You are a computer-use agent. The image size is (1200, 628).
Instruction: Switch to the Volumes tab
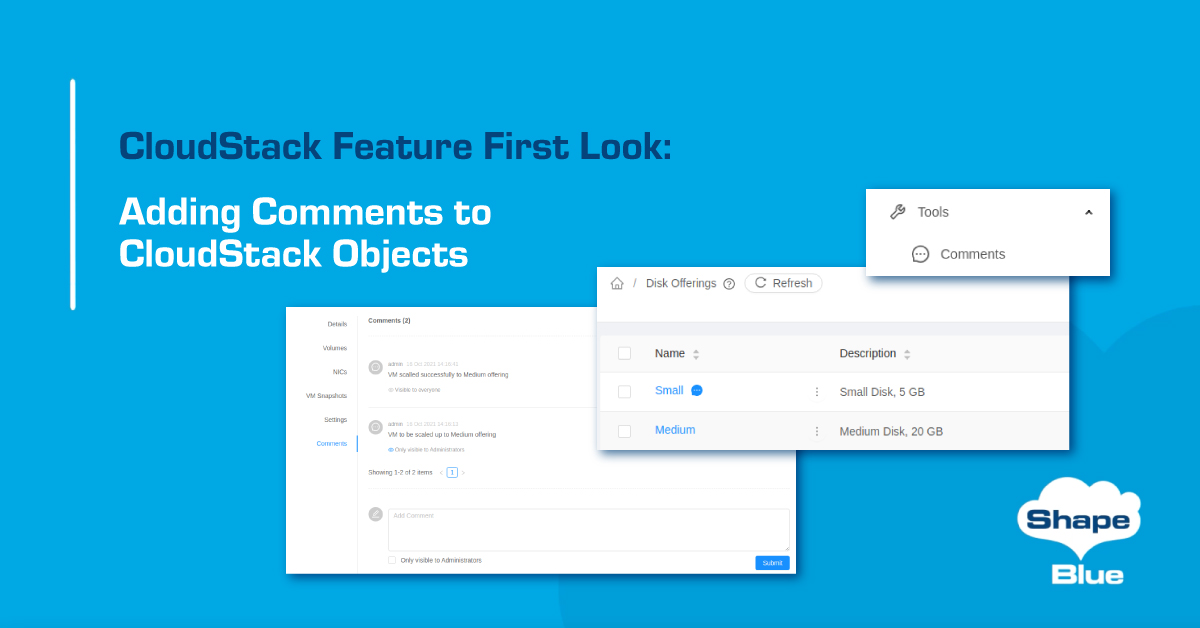[335, 348]
